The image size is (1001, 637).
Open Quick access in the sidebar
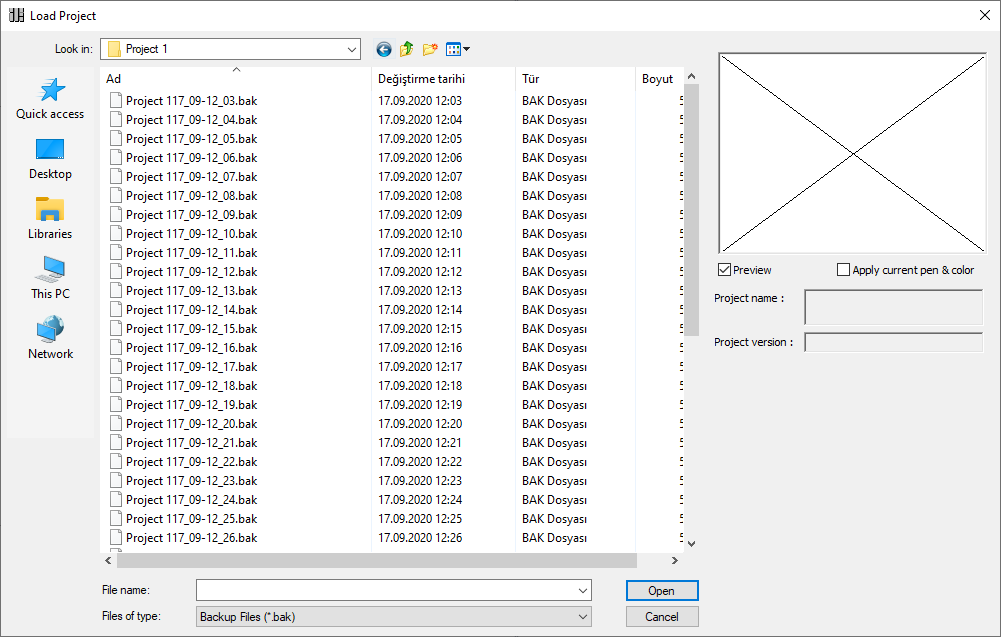coord(50,98)
